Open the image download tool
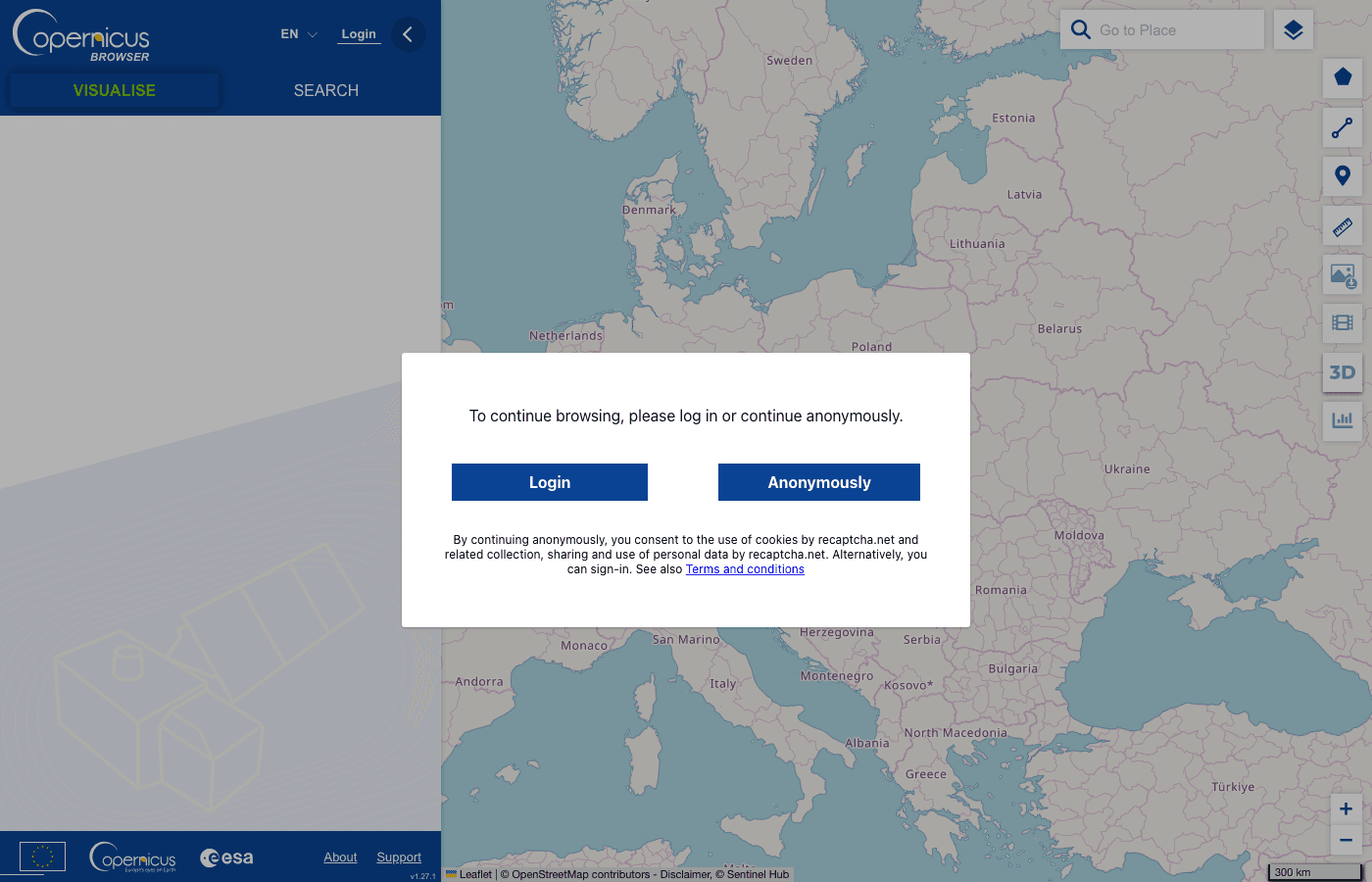 point(1343,274)
